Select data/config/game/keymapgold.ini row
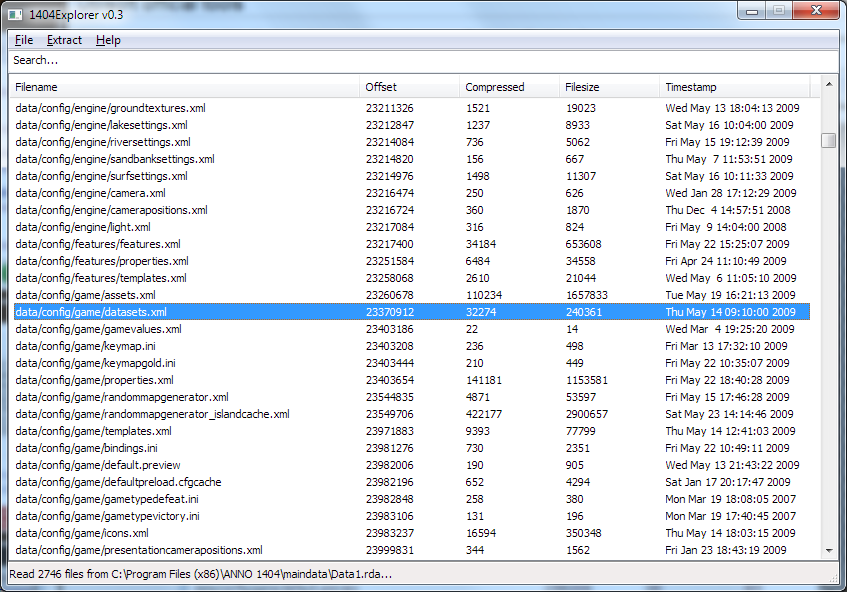 tap(412, 364)
